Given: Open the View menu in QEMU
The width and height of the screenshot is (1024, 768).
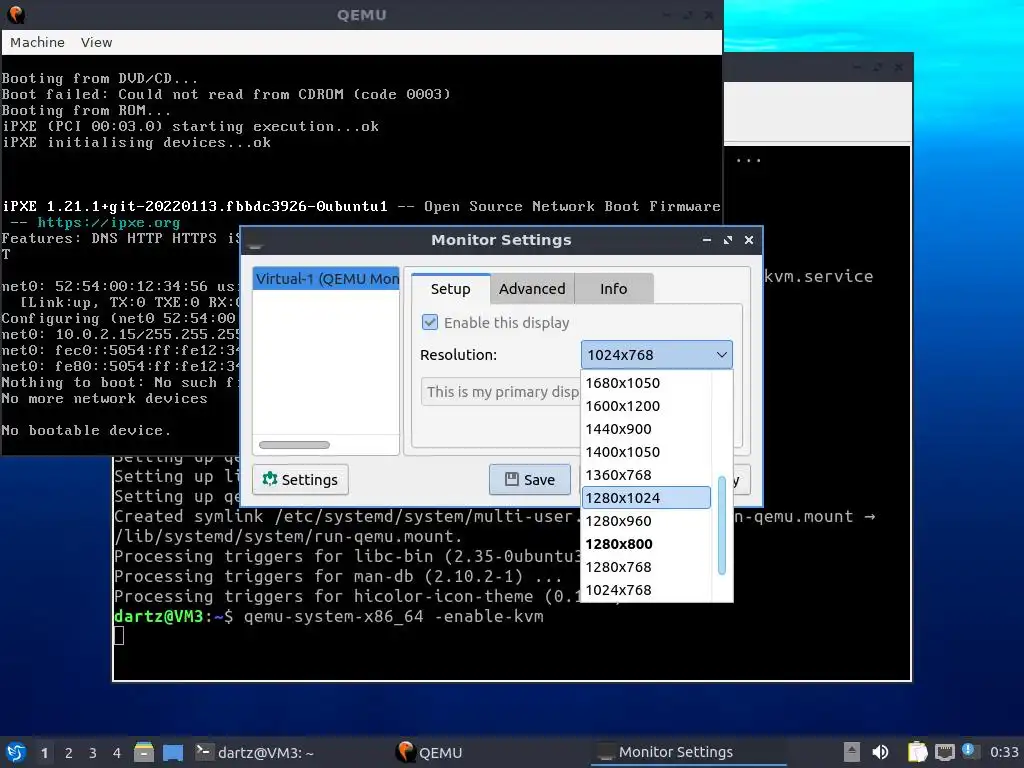Looking at the screenshot, I should (97, 42).
